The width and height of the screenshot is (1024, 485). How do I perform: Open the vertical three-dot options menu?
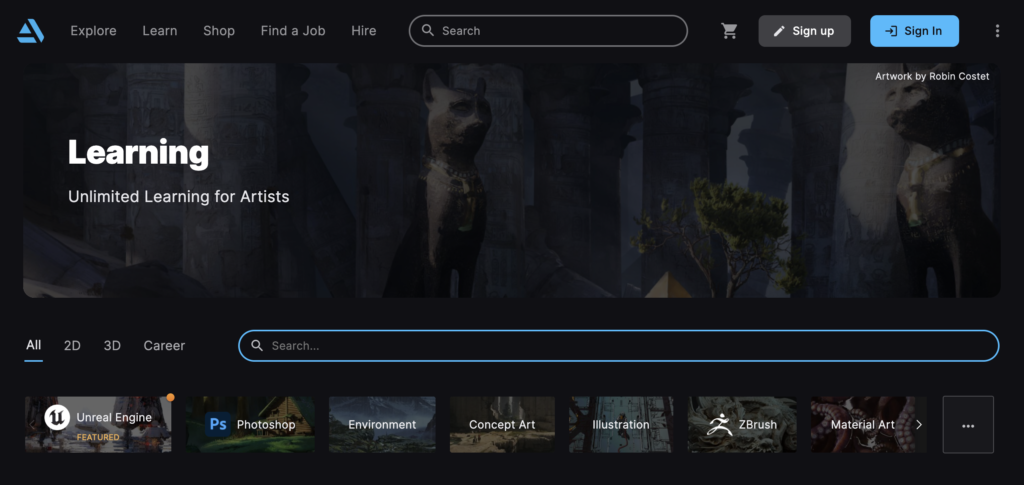[997, 31]
